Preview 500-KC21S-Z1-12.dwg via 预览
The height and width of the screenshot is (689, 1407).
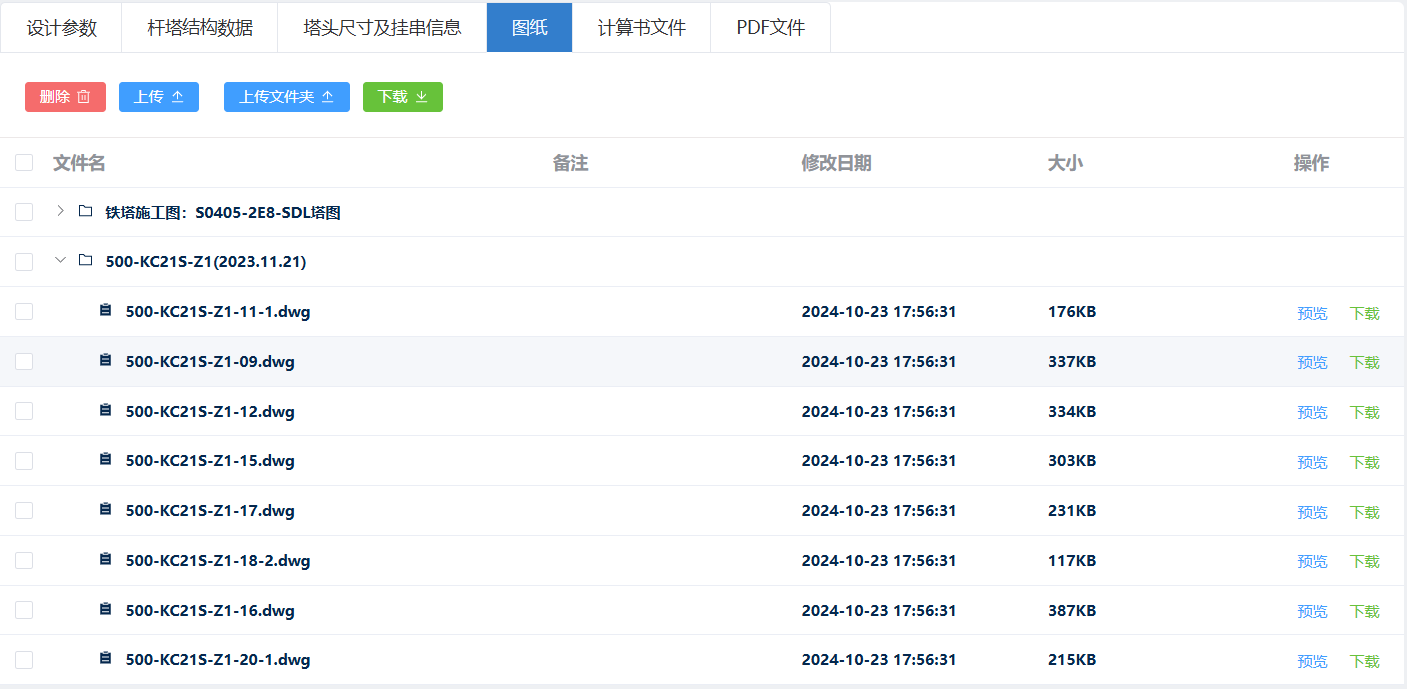point(1312,412)
